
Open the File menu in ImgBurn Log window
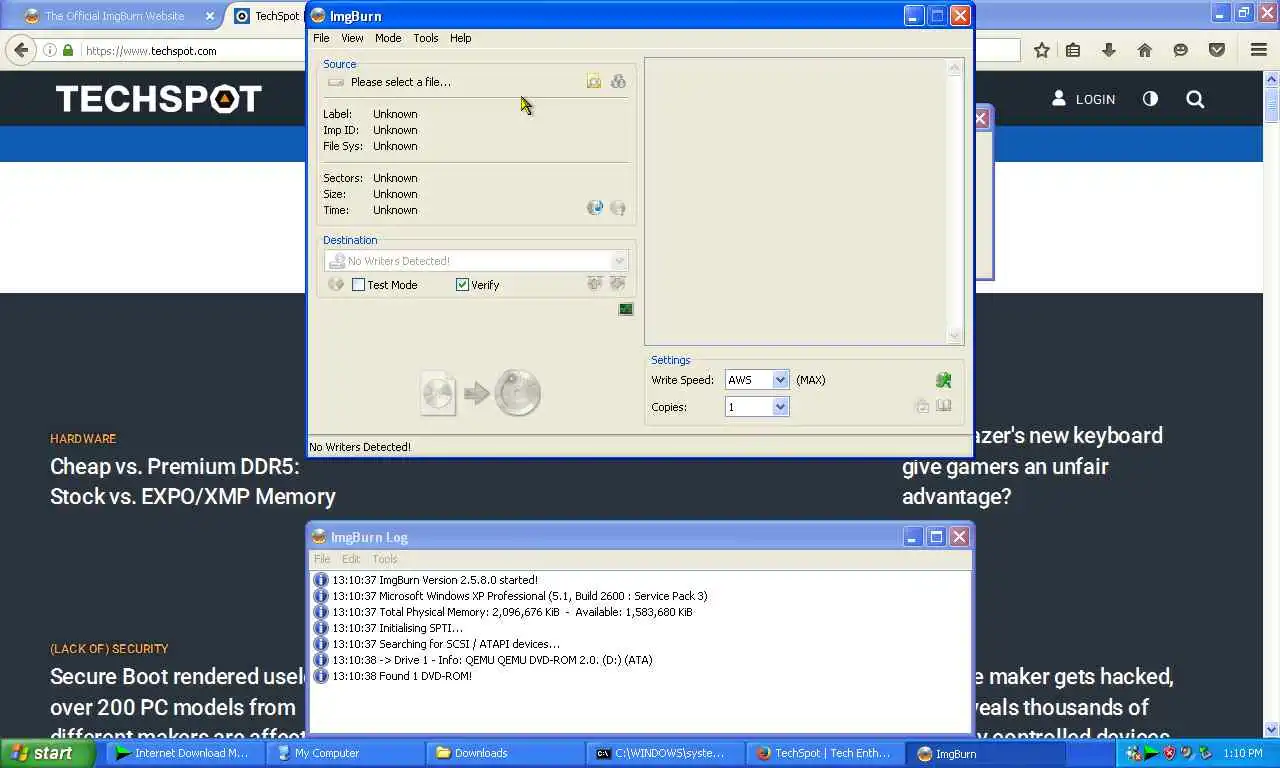[x=322, y=559]
